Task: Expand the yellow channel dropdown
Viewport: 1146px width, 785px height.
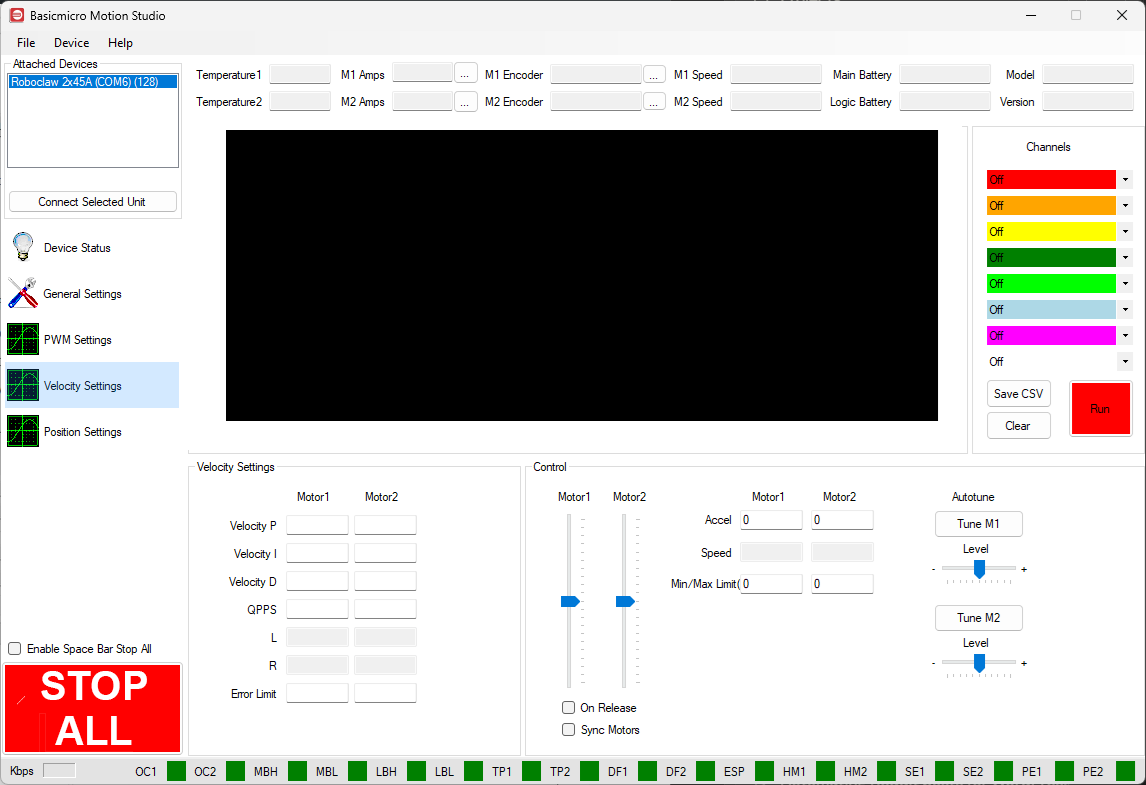Action: pos(1125,232)
